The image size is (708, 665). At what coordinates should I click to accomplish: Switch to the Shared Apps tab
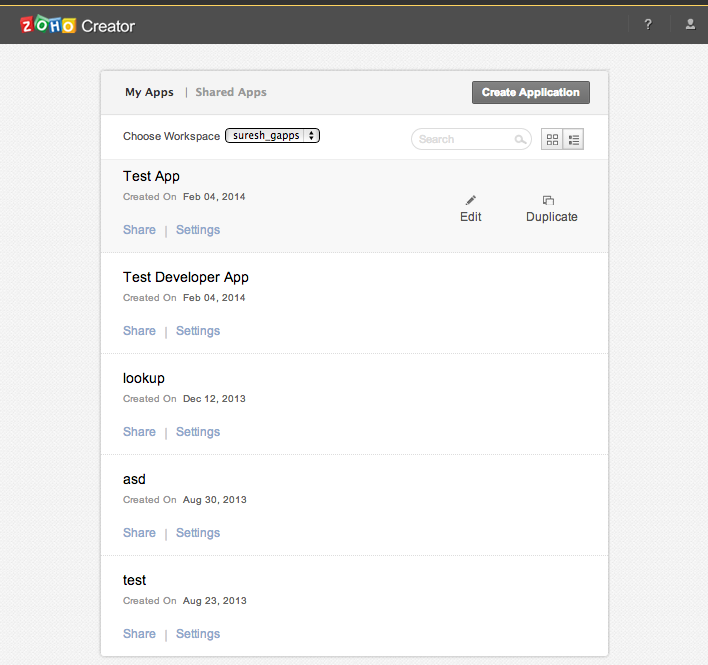coord(231,92)
